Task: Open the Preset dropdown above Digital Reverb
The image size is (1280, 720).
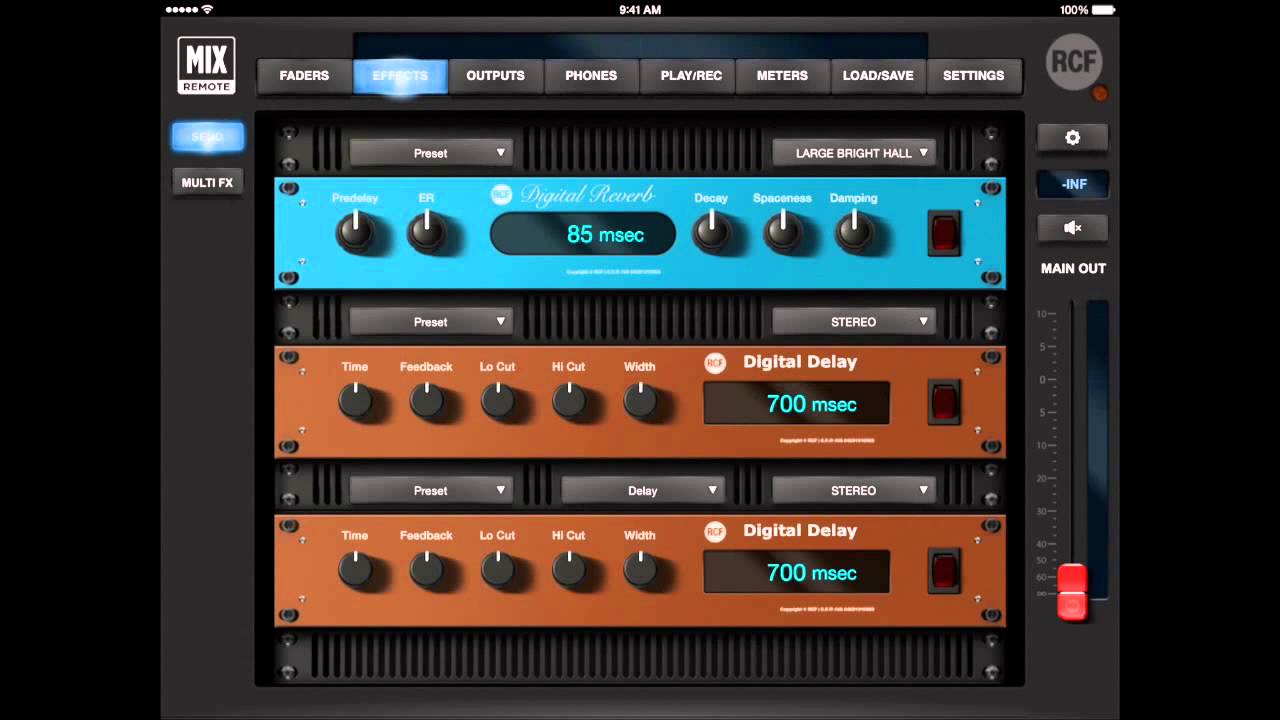Action: pos(431,153)
